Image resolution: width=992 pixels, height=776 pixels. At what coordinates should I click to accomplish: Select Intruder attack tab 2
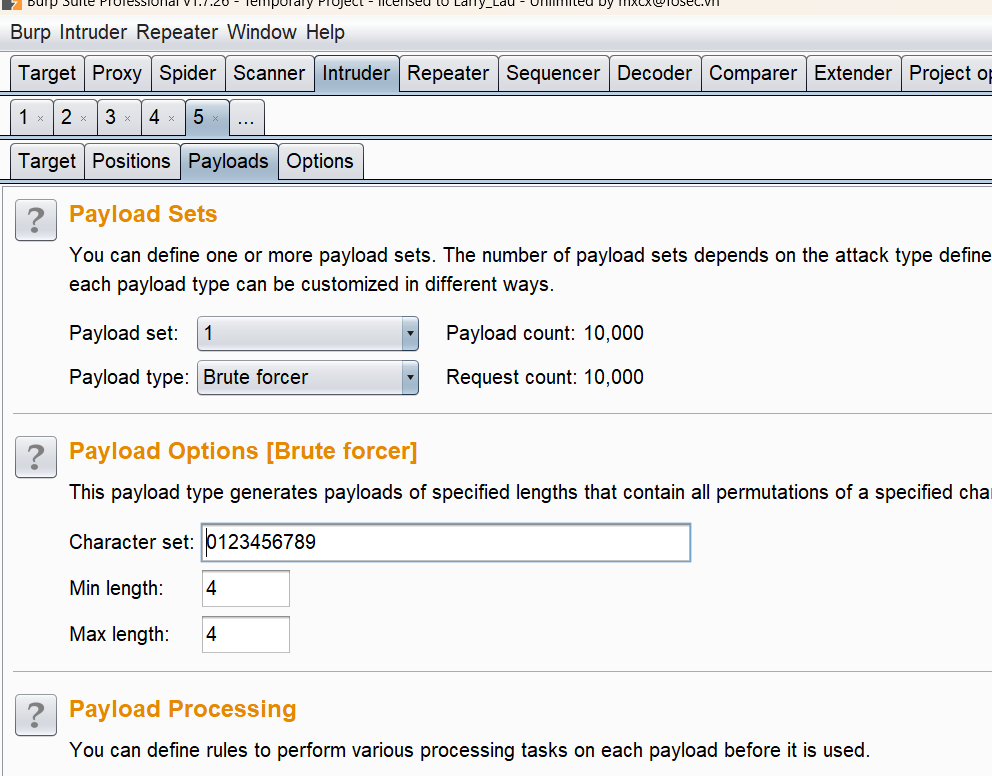[x=66, y=117]
